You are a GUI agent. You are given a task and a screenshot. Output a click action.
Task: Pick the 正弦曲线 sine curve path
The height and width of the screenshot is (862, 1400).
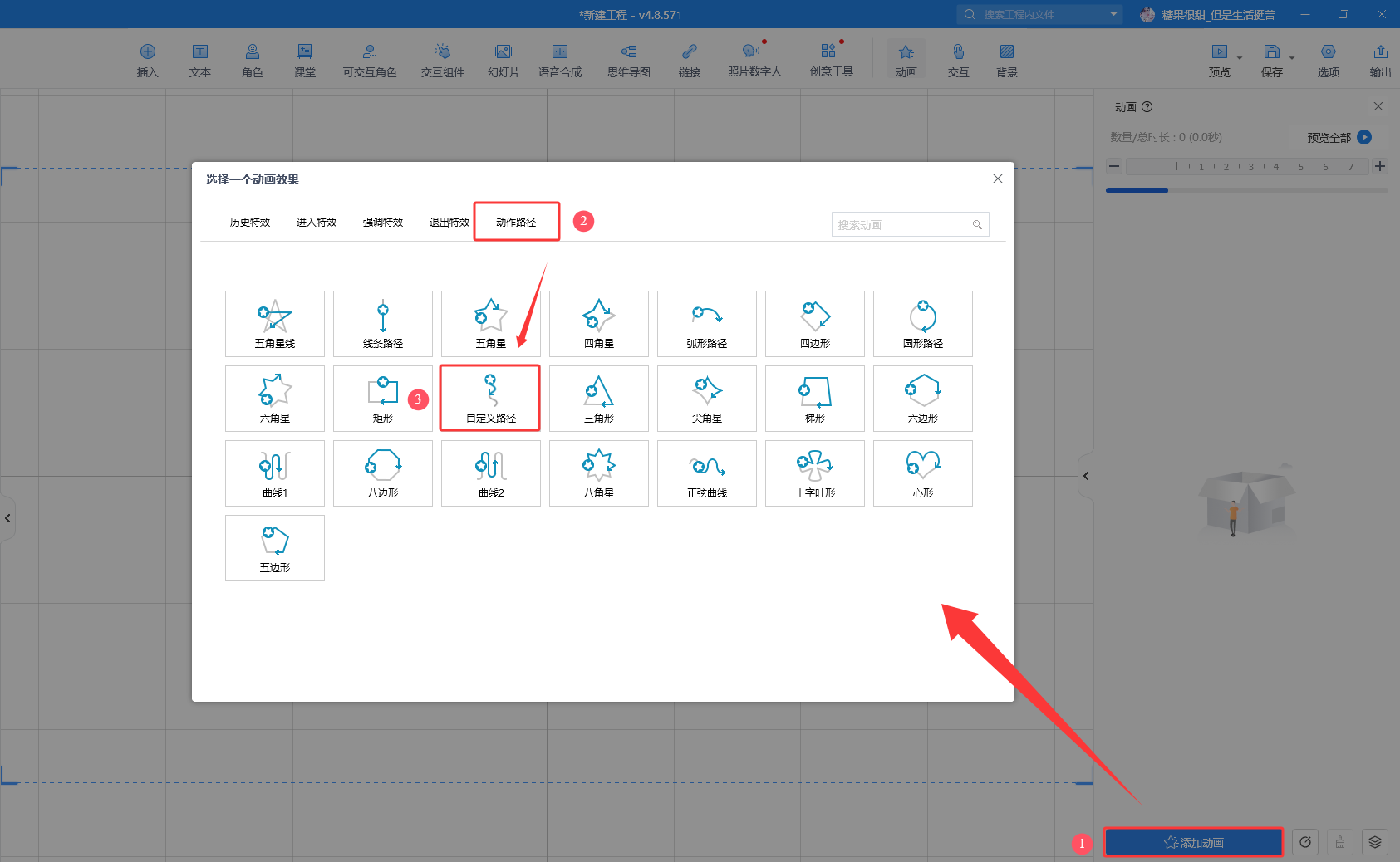tap(706, 473)
